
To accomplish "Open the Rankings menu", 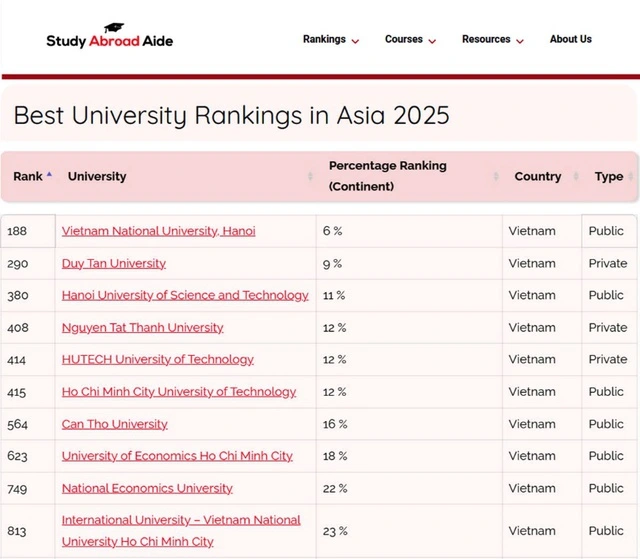I will (x=324, y=39).
